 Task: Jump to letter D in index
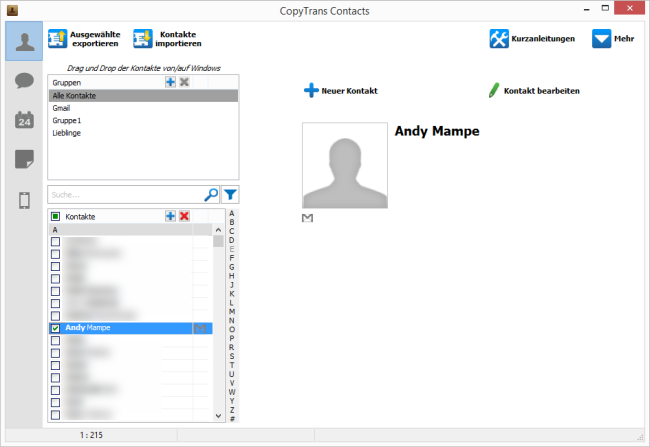coord(232,240)
